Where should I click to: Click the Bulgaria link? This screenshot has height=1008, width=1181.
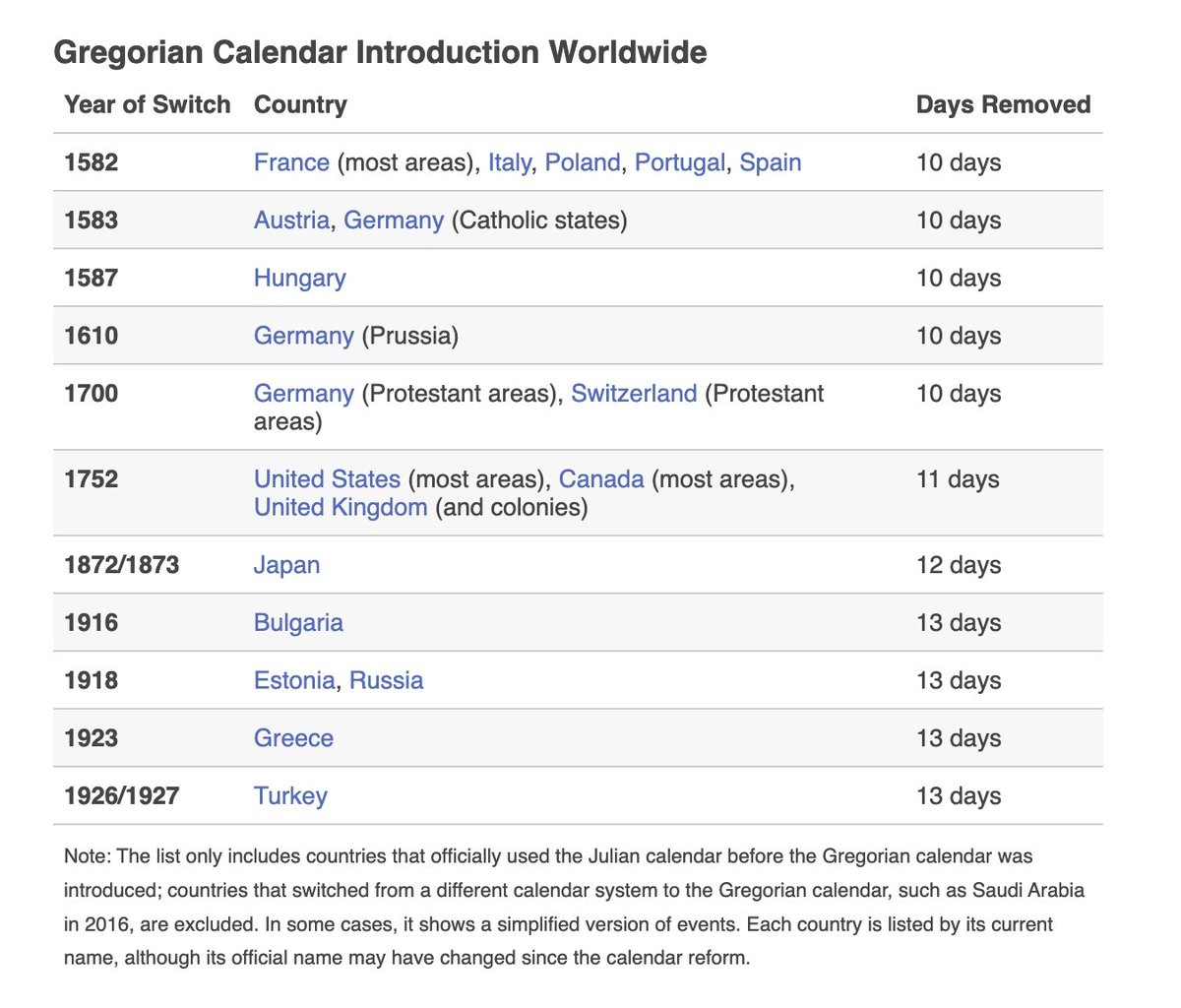point(298,622)
